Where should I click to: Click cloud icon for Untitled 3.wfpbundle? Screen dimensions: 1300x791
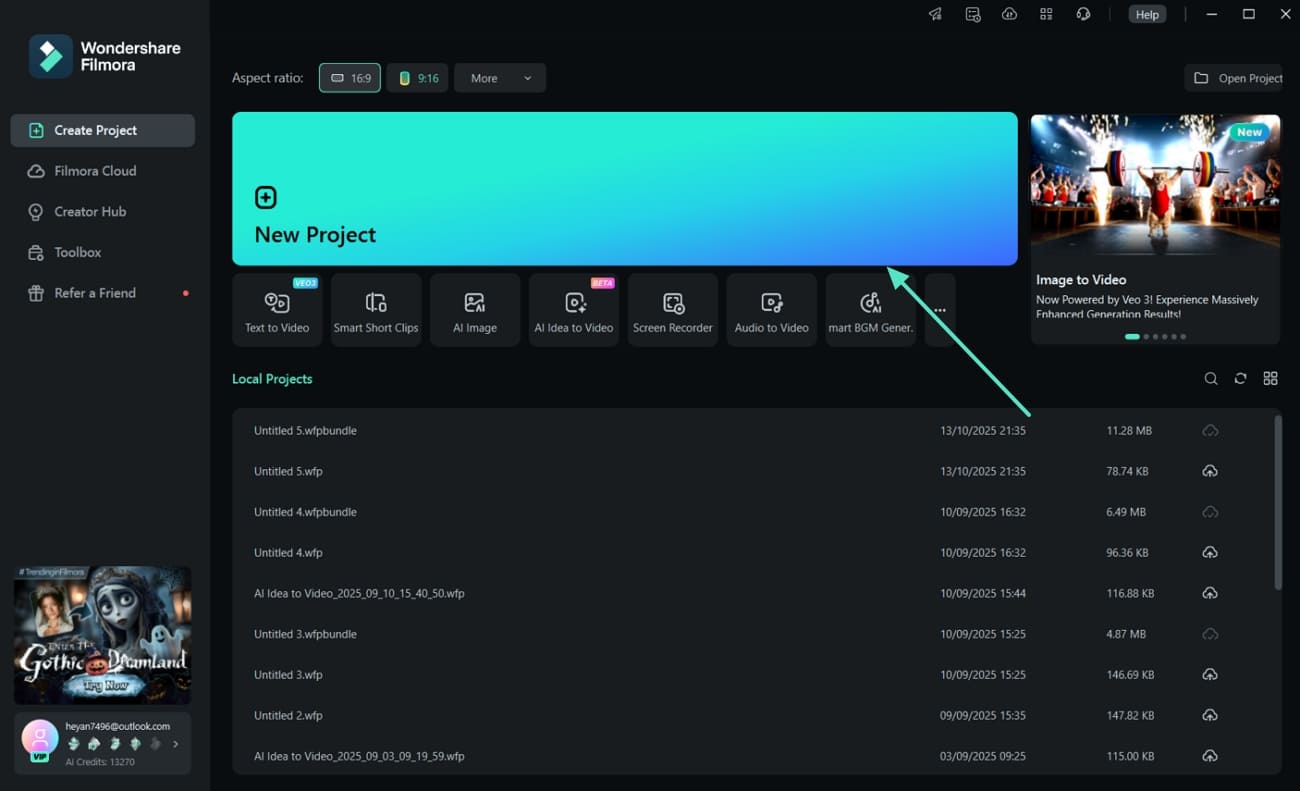pyautogui.click(x=1210, y=634)
